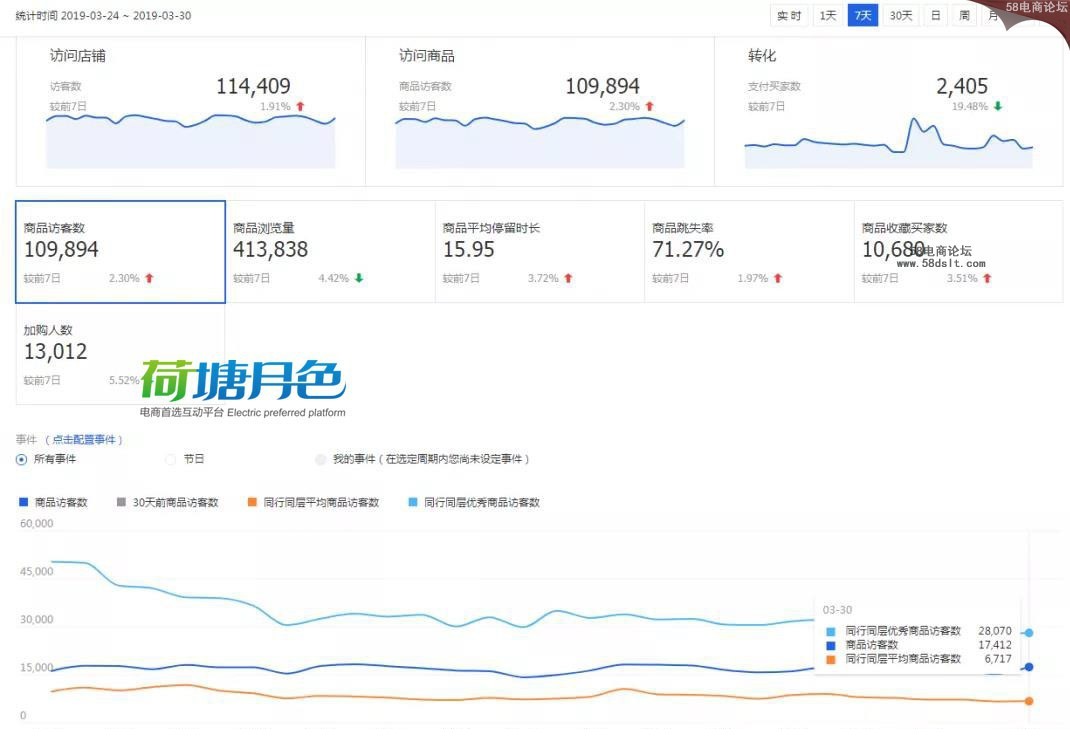Click the up arrow under 访问商品 109,894

650,106
